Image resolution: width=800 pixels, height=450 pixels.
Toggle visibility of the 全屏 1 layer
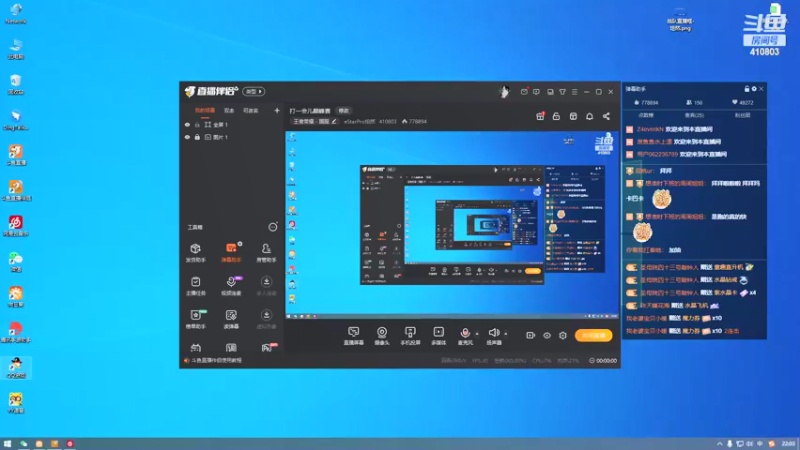click(187, 124)
